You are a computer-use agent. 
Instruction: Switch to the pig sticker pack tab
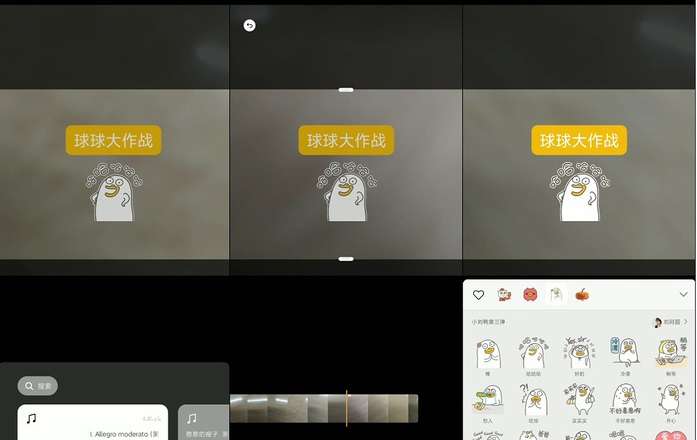pos(504,295)
